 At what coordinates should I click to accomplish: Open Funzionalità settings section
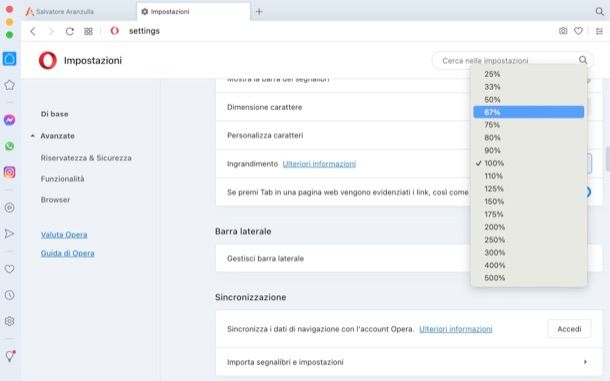(x=62, y=179)
